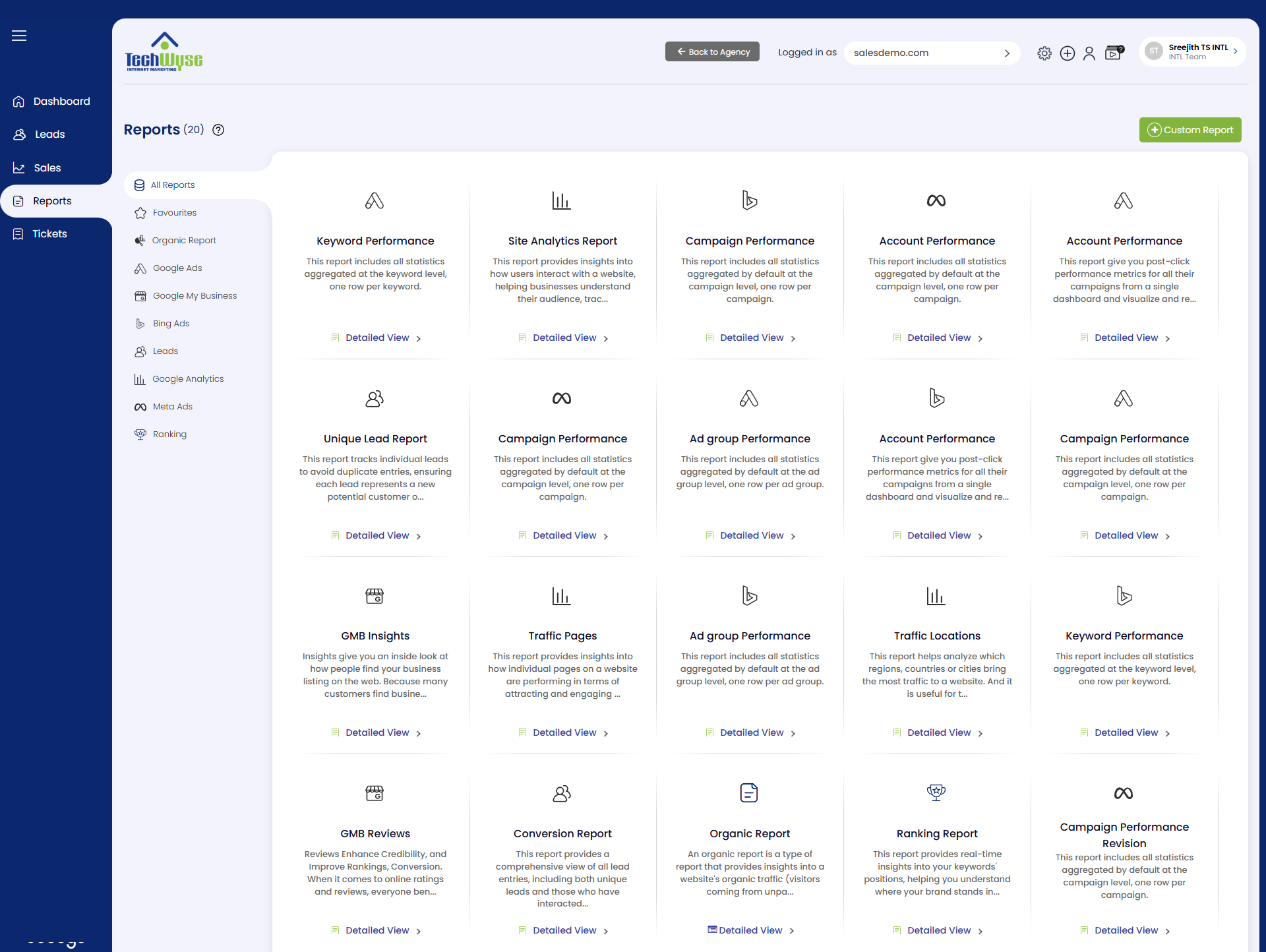Viewport: 1266px width, 952px height.
Task: Select the Google Analytics filter
Action: tap(179, 379)
